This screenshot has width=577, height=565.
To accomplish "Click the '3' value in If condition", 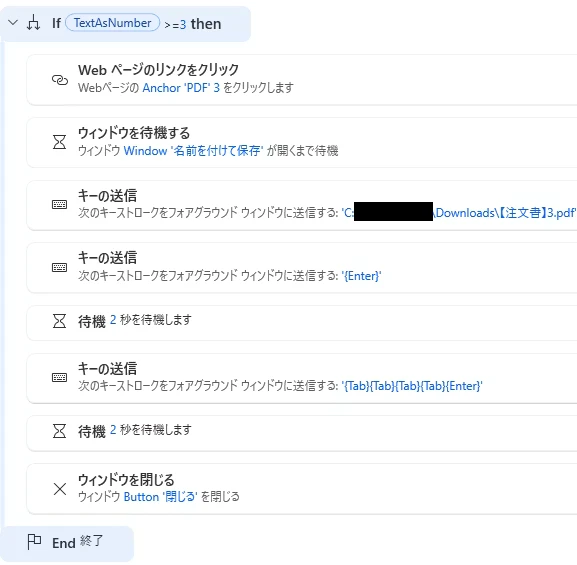I will [183, 25].
